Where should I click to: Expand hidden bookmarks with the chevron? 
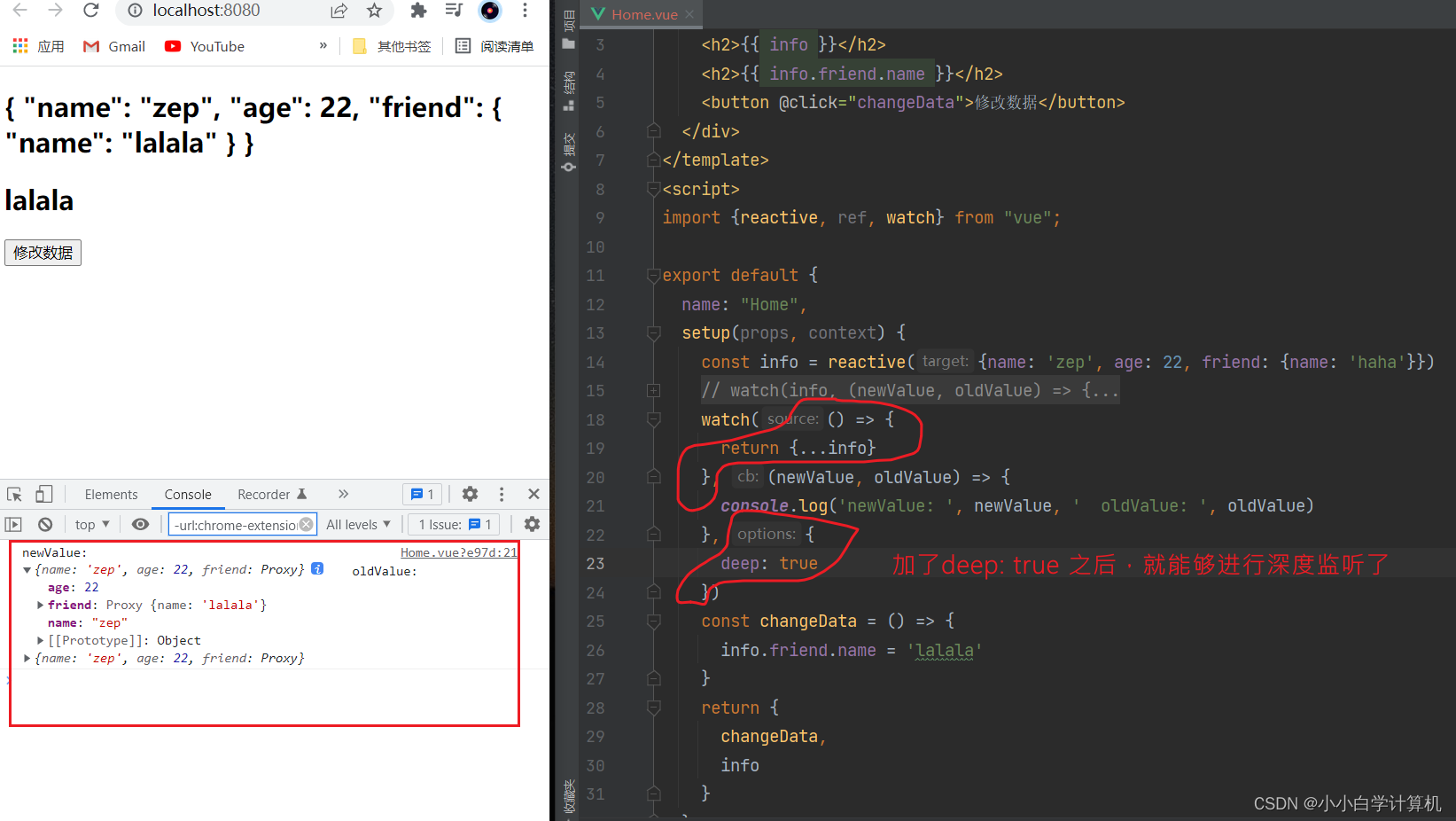point(323,46)
